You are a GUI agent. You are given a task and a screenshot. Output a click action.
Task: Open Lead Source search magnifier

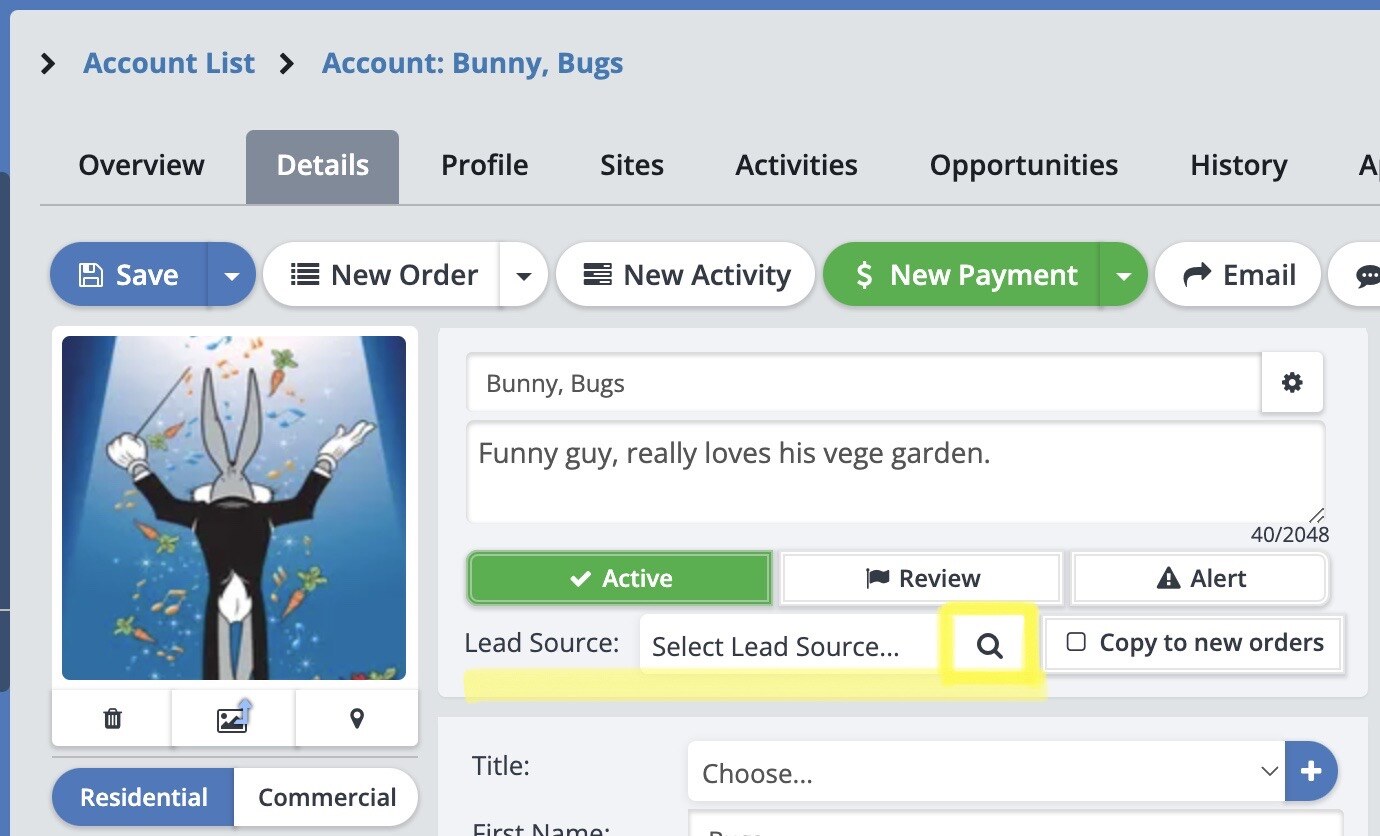[x=989, y=646]
